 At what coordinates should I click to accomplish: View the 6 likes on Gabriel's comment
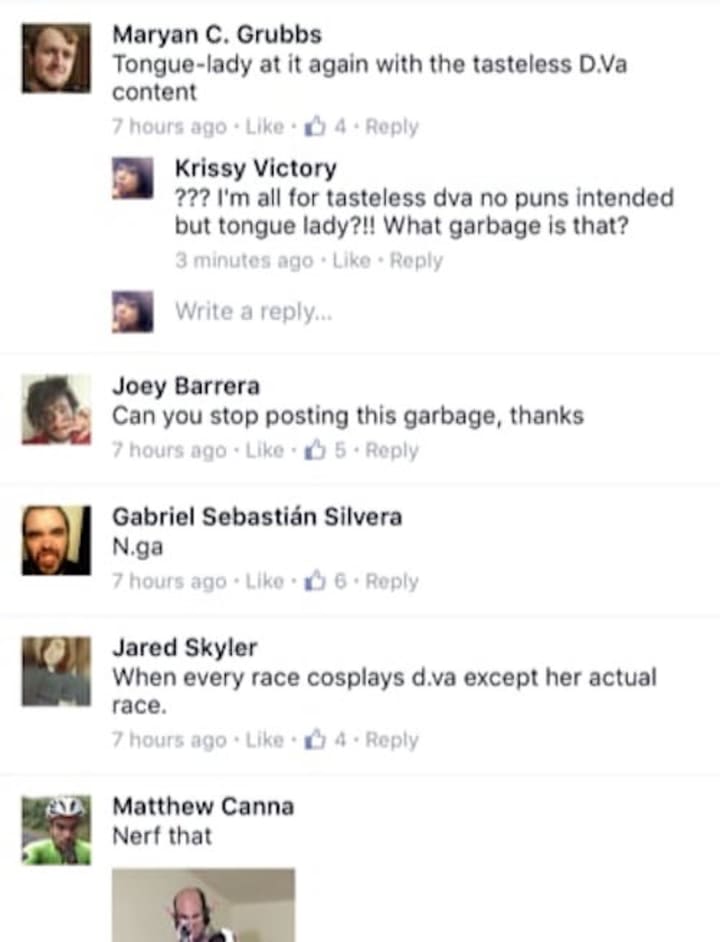click(x=325, y=581)
